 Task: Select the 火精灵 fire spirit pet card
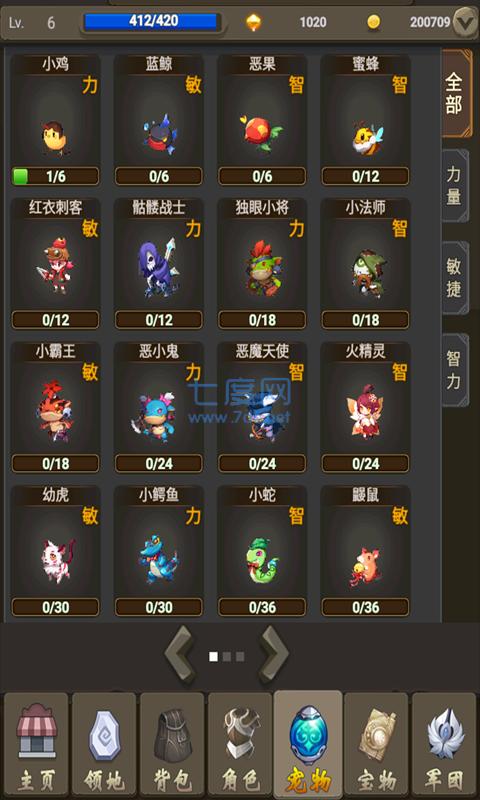point(365,408)
